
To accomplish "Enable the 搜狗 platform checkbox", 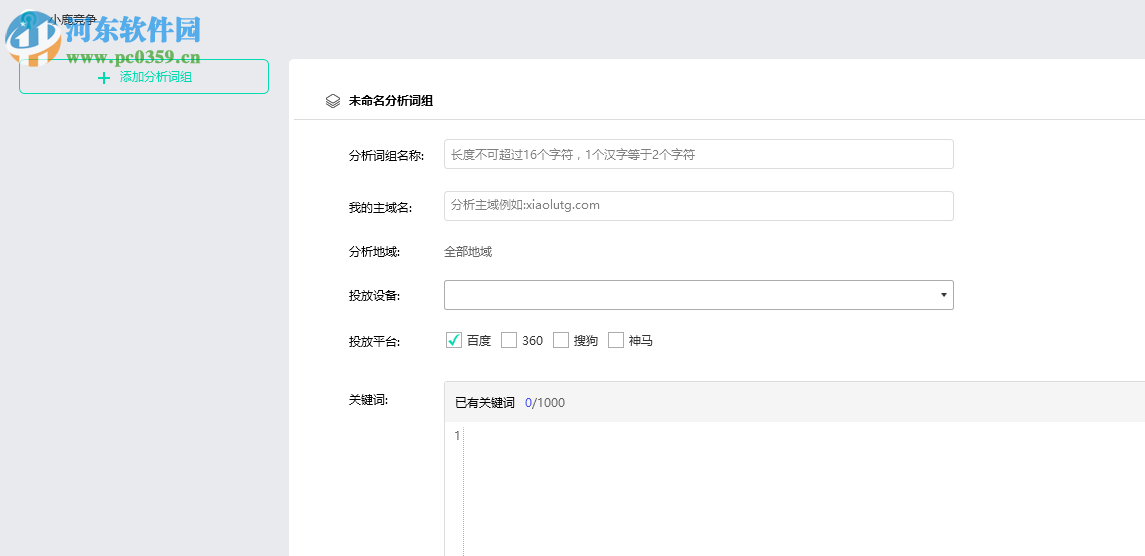I will click(561, 340).
